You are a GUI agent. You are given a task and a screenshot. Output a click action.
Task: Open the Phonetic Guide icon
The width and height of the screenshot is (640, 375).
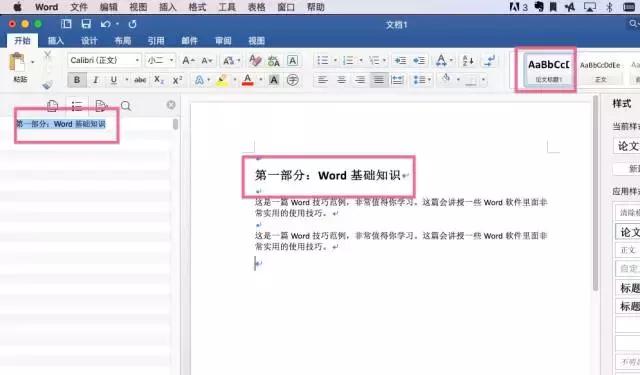coord(273,61)
